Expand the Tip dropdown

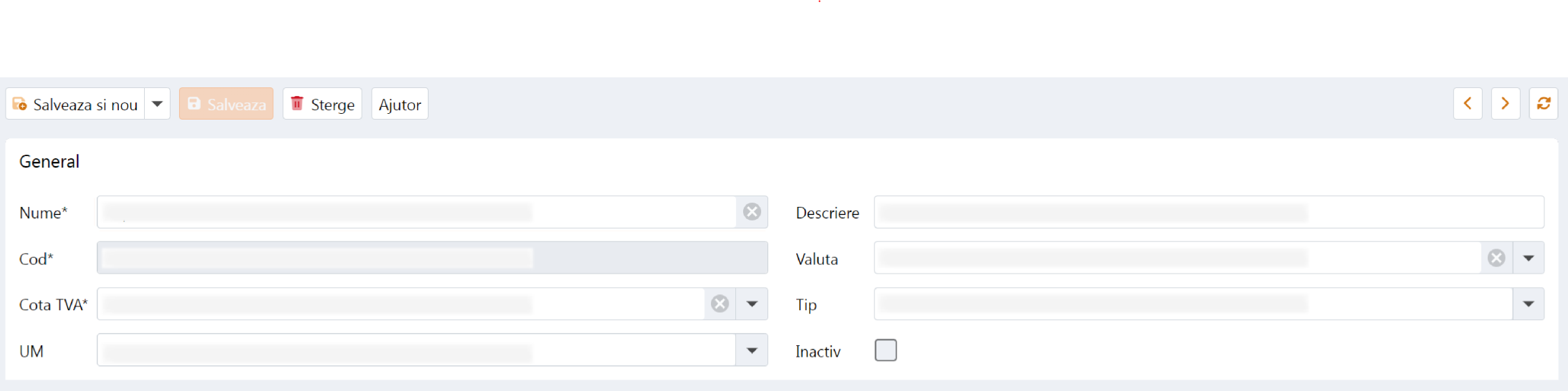click(1529, 304)
